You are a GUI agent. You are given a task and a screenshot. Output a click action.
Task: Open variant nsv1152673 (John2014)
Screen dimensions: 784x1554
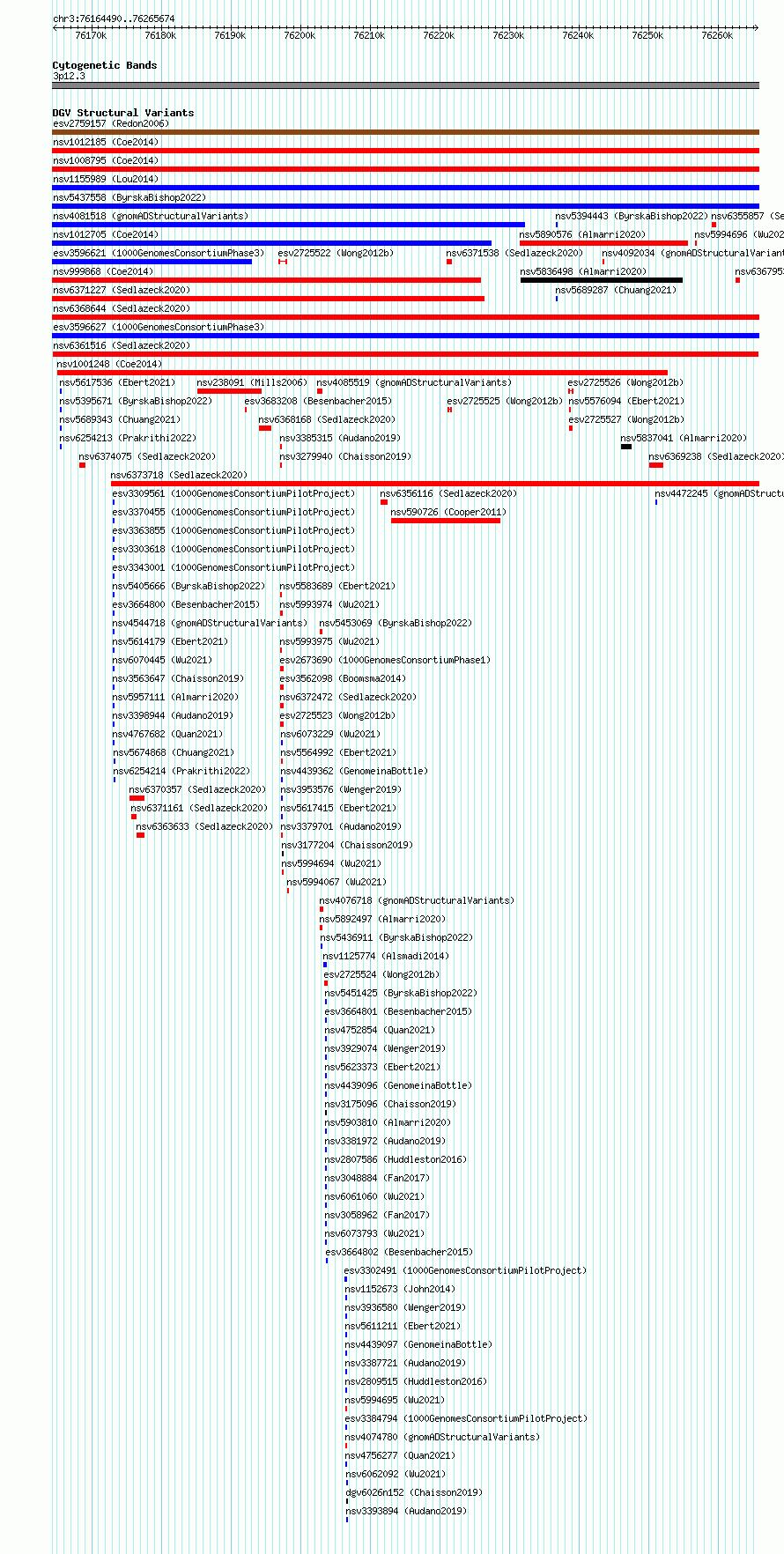[401, 1290]
